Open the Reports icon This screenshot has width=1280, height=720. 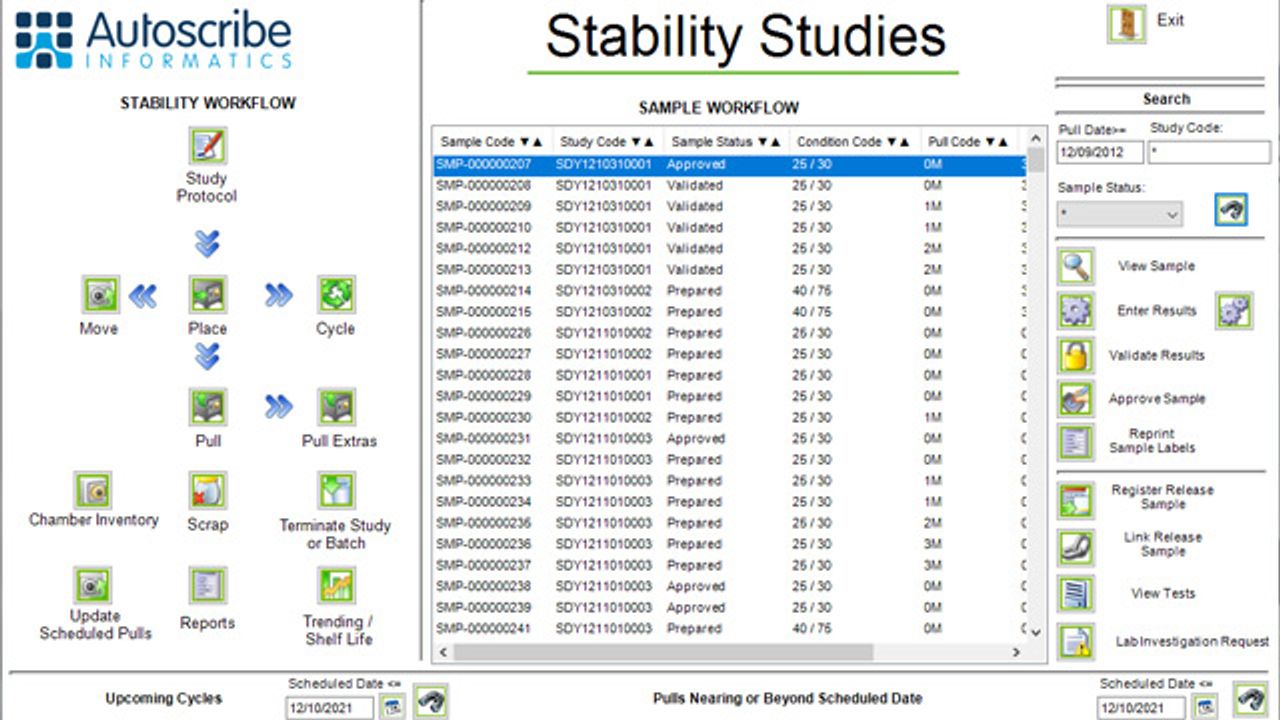tap(208, 585)
